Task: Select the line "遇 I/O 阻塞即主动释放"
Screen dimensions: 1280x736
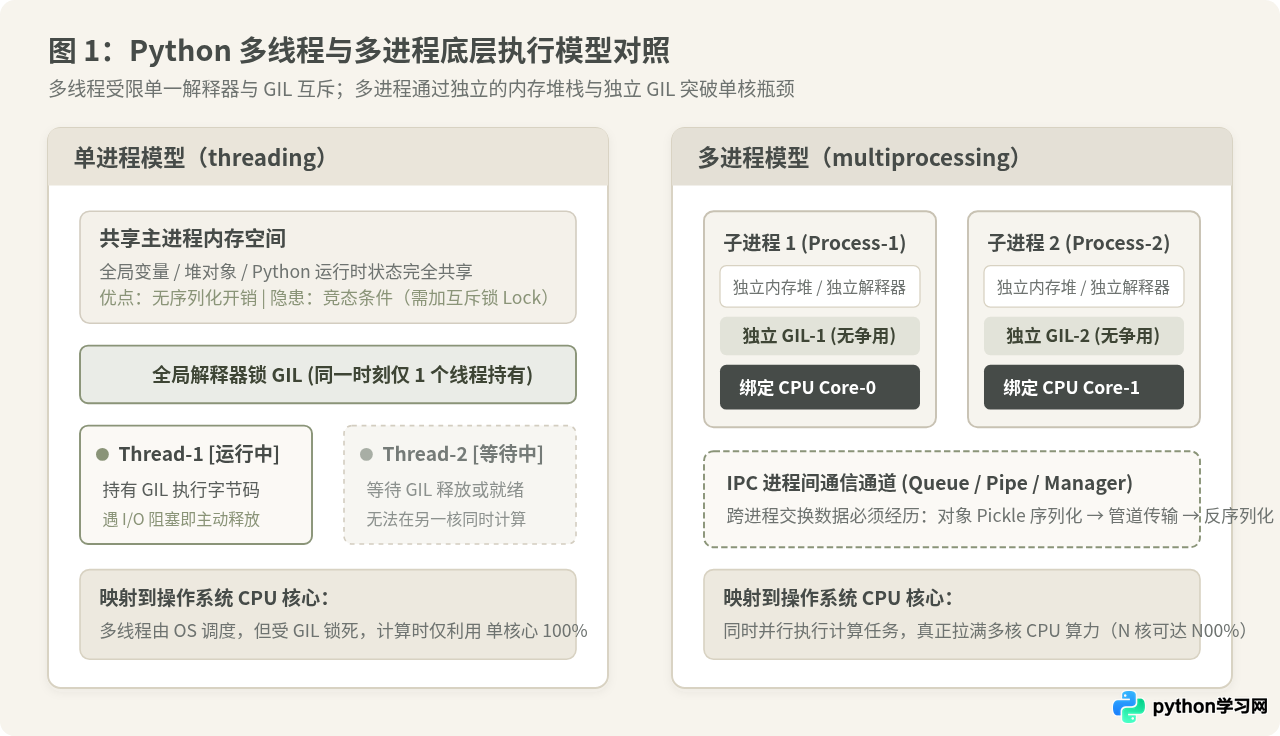Action: [181, 518]
